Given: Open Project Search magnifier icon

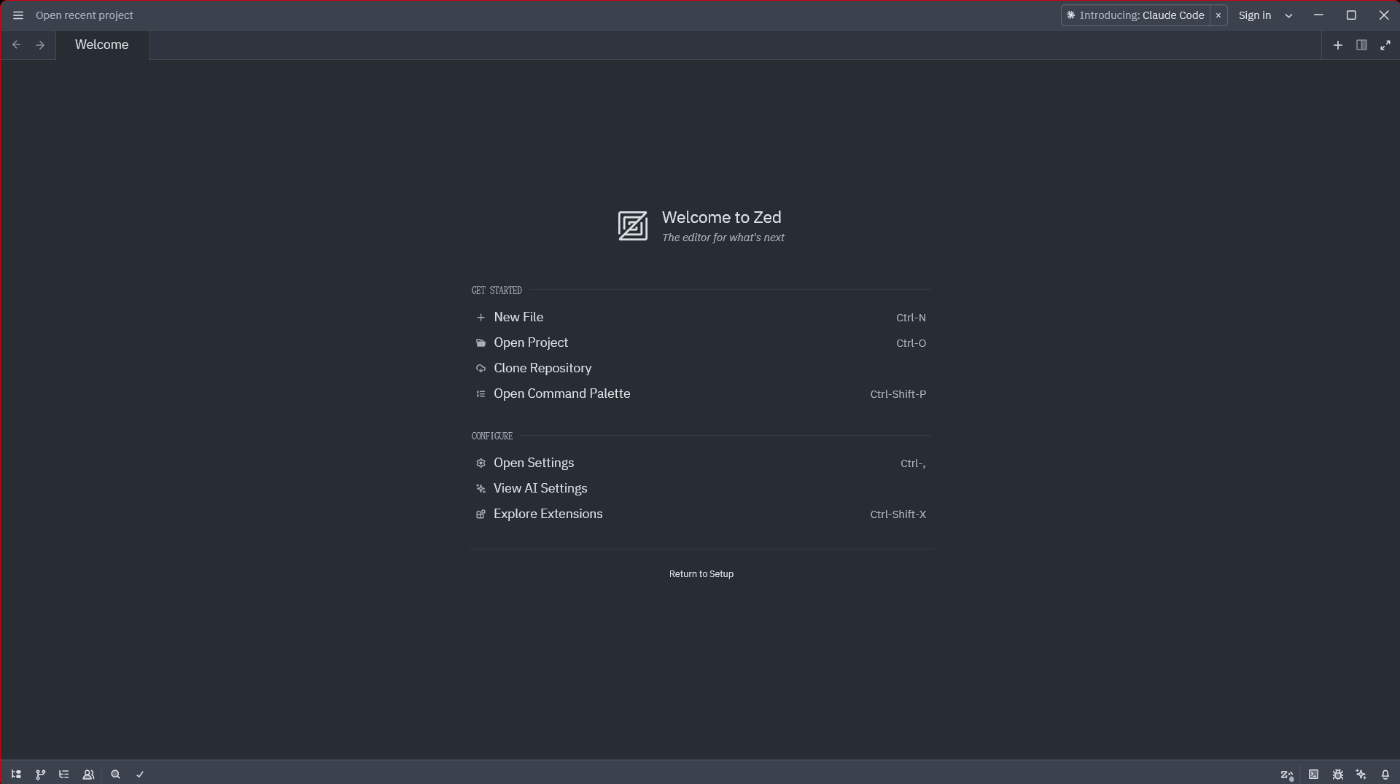Looking at the screenshot, I should pyautogui.click(x=115, y=774).
